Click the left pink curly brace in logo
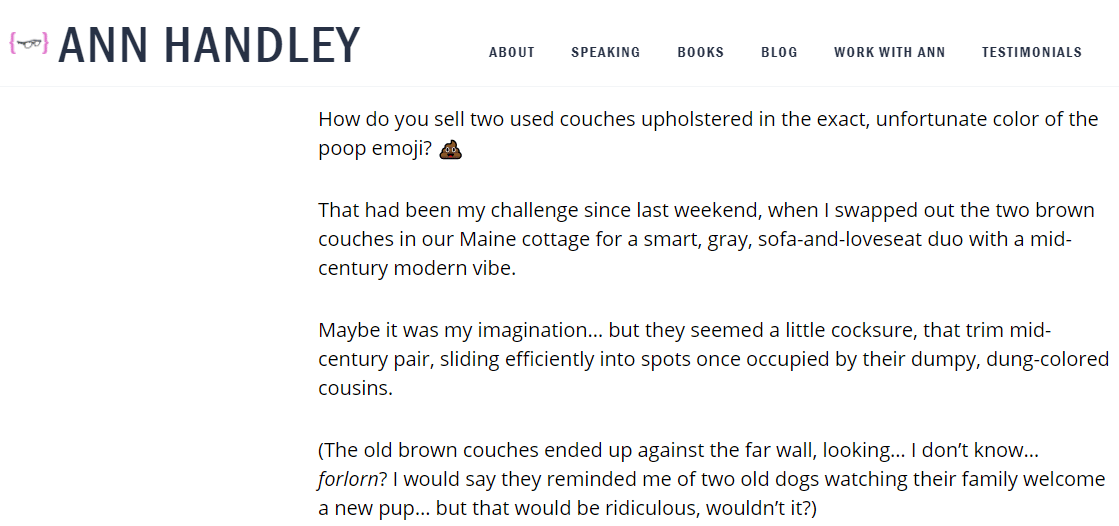This screenshot has width=1119, height=526. (x=13, y=44)
